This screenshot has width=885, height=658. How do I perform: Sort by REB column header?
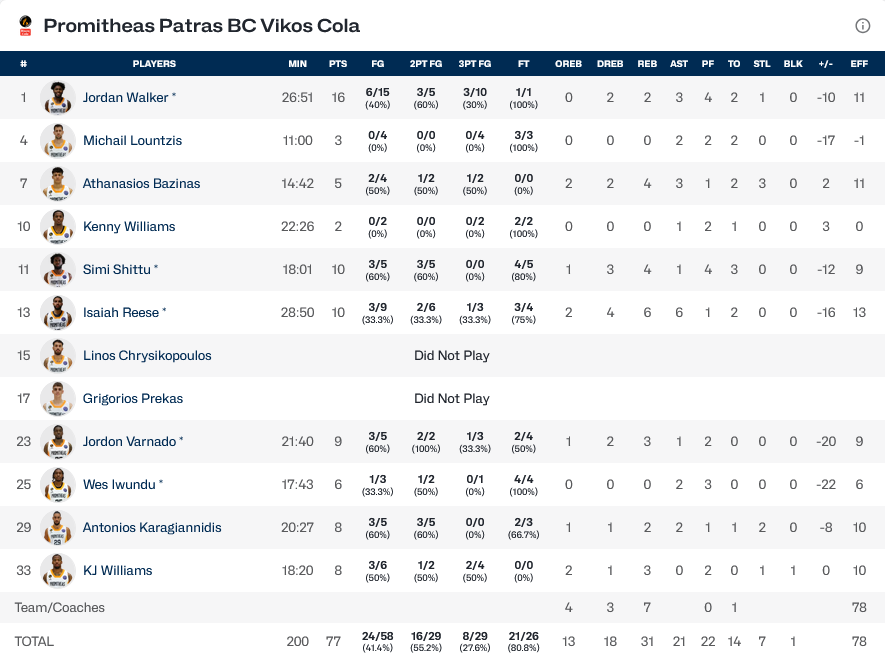(x=647, y=64)
